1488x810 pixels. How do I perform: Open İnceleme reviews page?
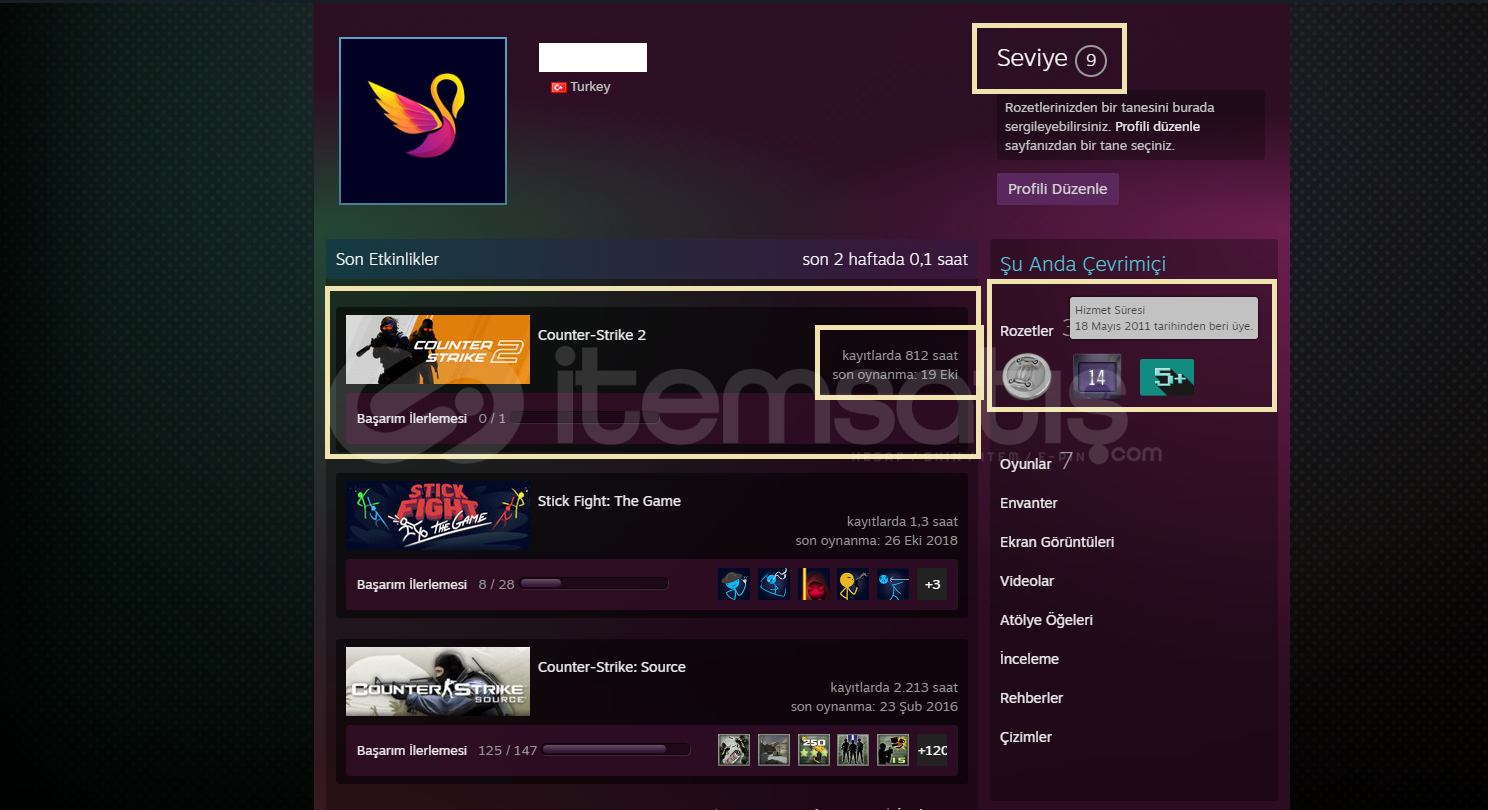coord(1029,659)
